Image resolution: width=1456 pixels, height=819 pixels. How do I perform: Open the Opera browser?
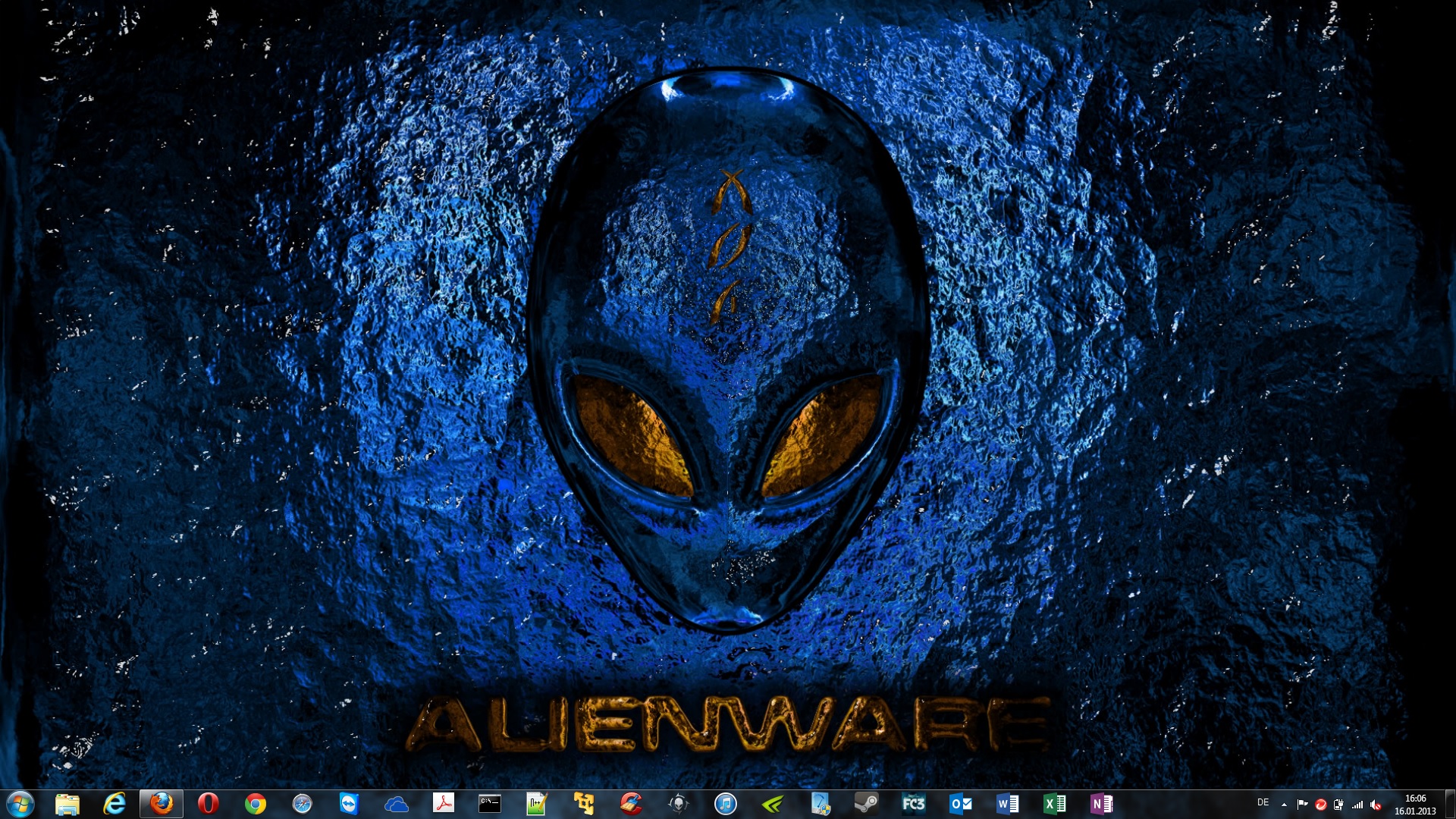click(x=209, y=804)
